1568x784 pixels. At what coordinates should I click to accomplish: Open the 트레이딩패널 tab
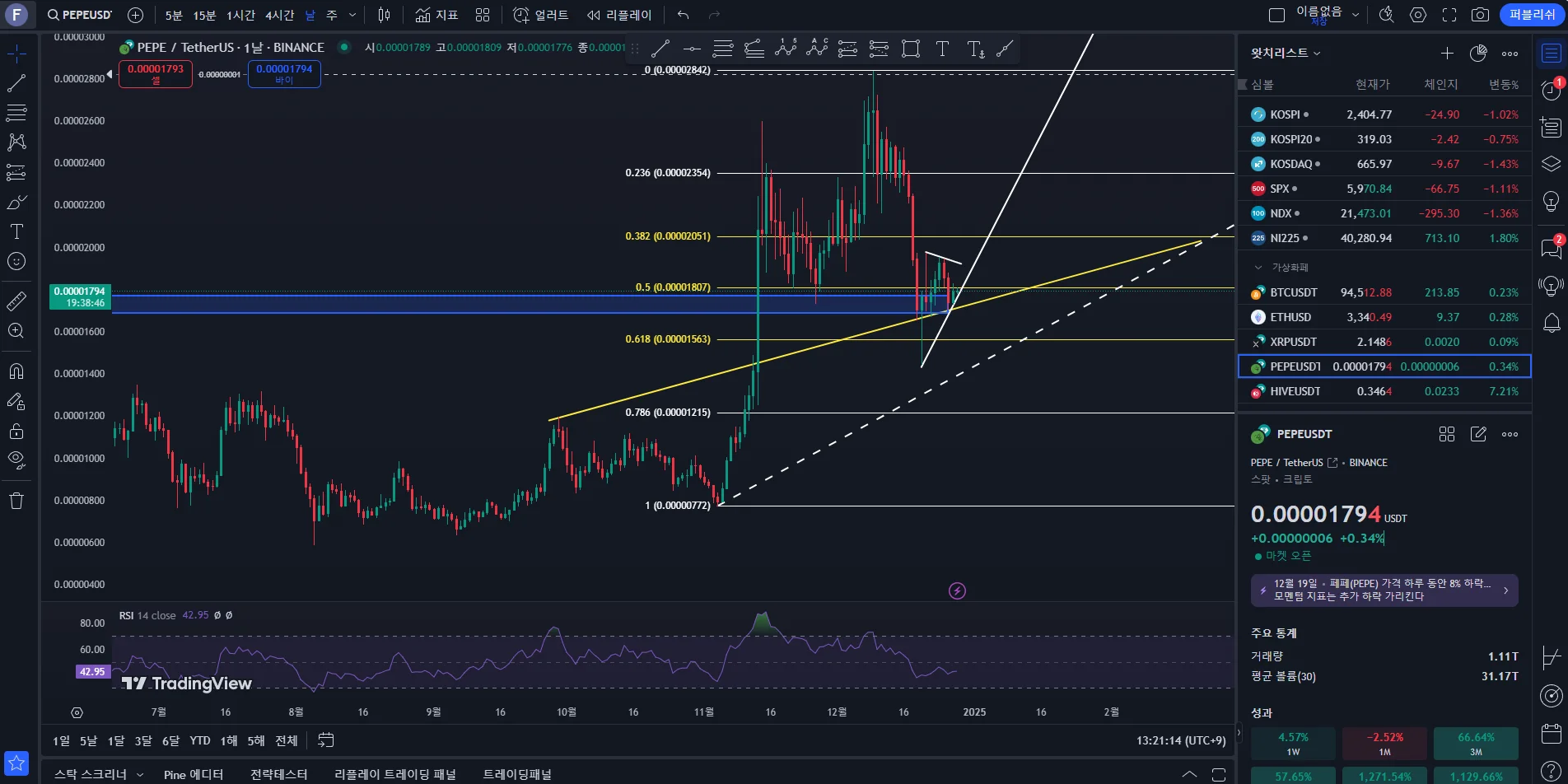pos(517,774)
